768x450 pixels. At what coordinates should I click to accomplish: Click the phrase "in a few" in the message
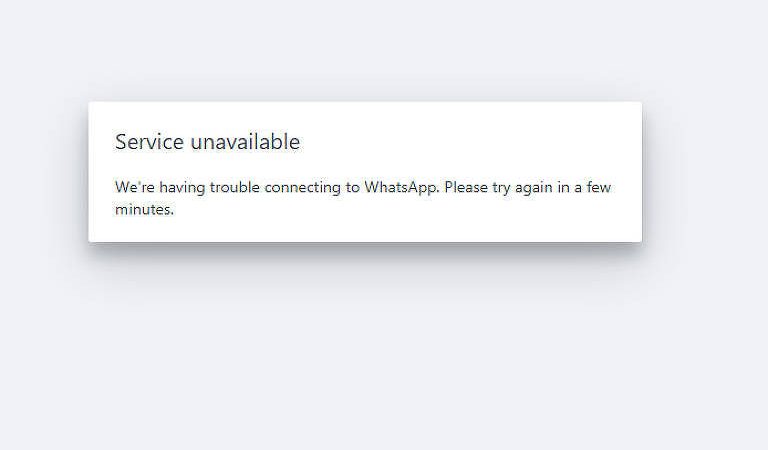tap(584, 187)
